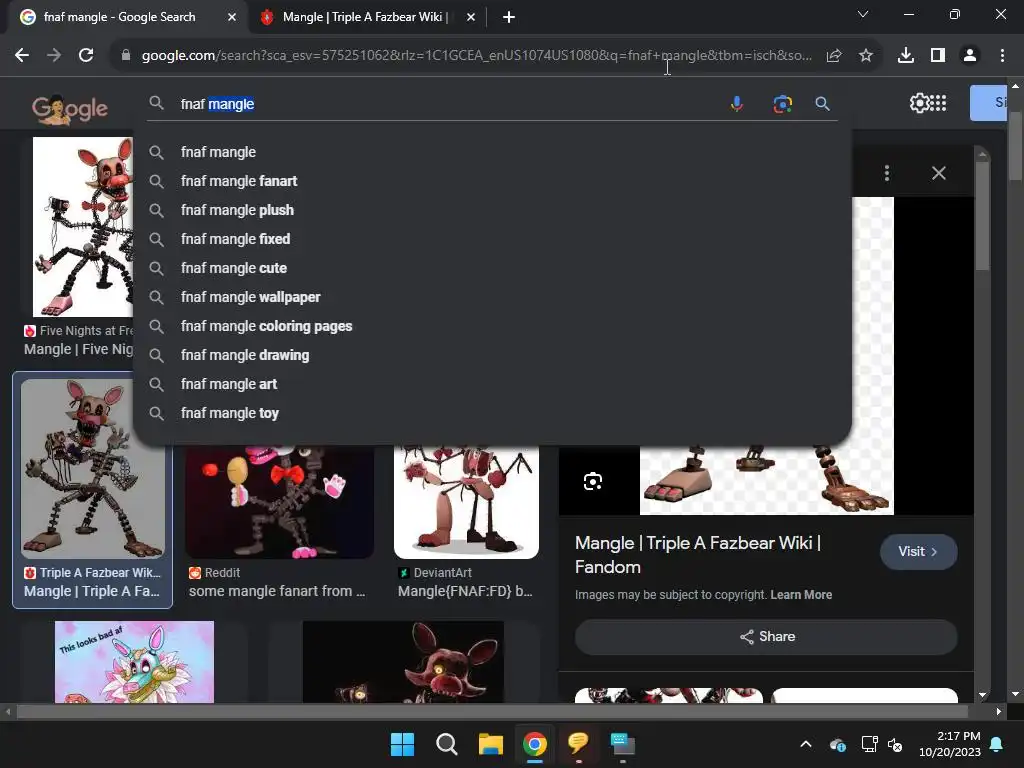Viewport: 1024px width, 768px height.
Task: Click the Google logo doodle
Action: click(70, 109)
